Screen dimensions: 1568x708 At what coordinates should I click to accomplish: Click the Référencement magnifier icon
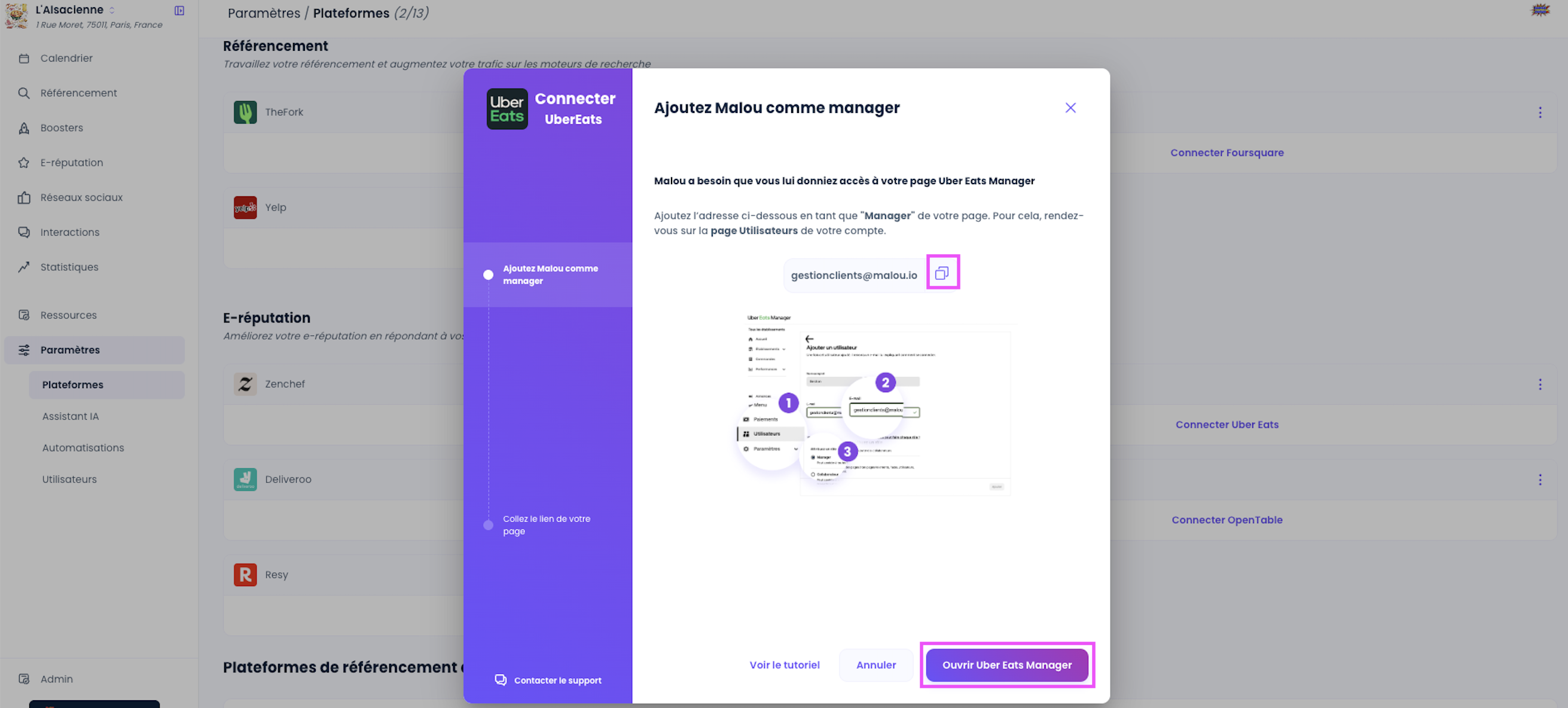pyautogui.click(x=24, y=93)
